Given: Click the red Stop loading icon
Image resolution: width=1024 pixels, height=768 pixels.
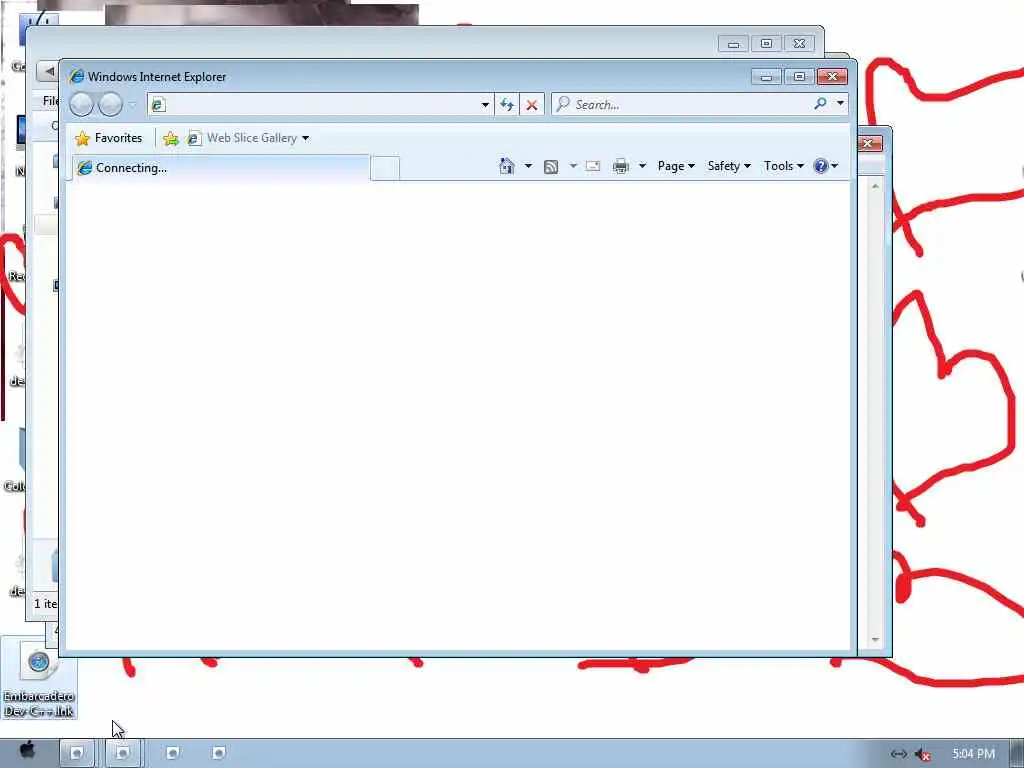Looking at the screenshot, I should point(532,104).
